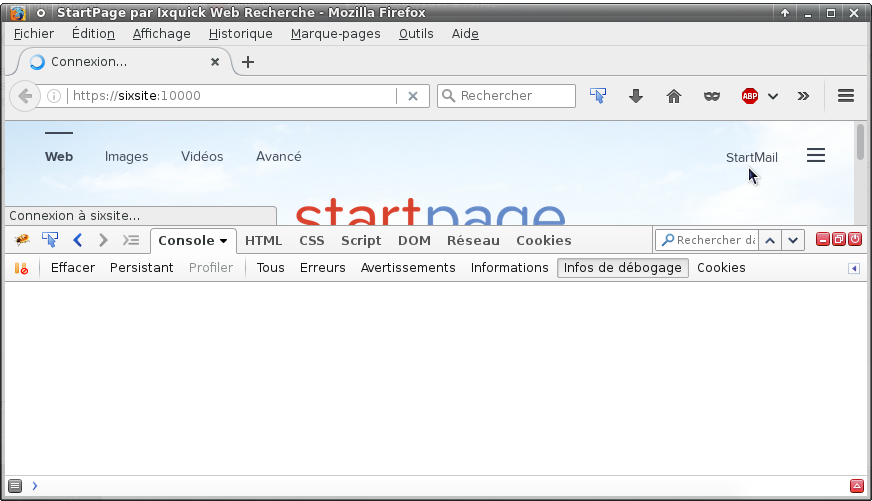Open the Aide menu
Screen dimensions: 872x501
(x=465, y=33)
